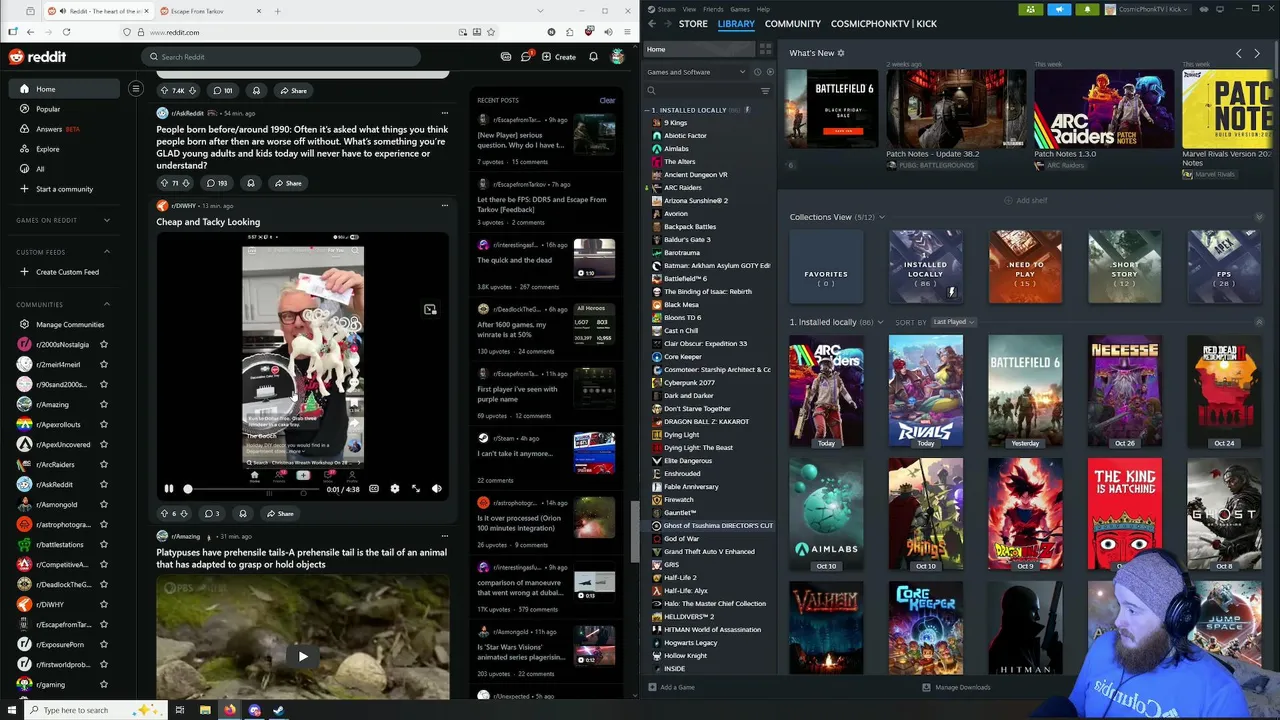Toggle ready-to-play filter in Steam library
1280x720 pixels.
click(770, 72)
